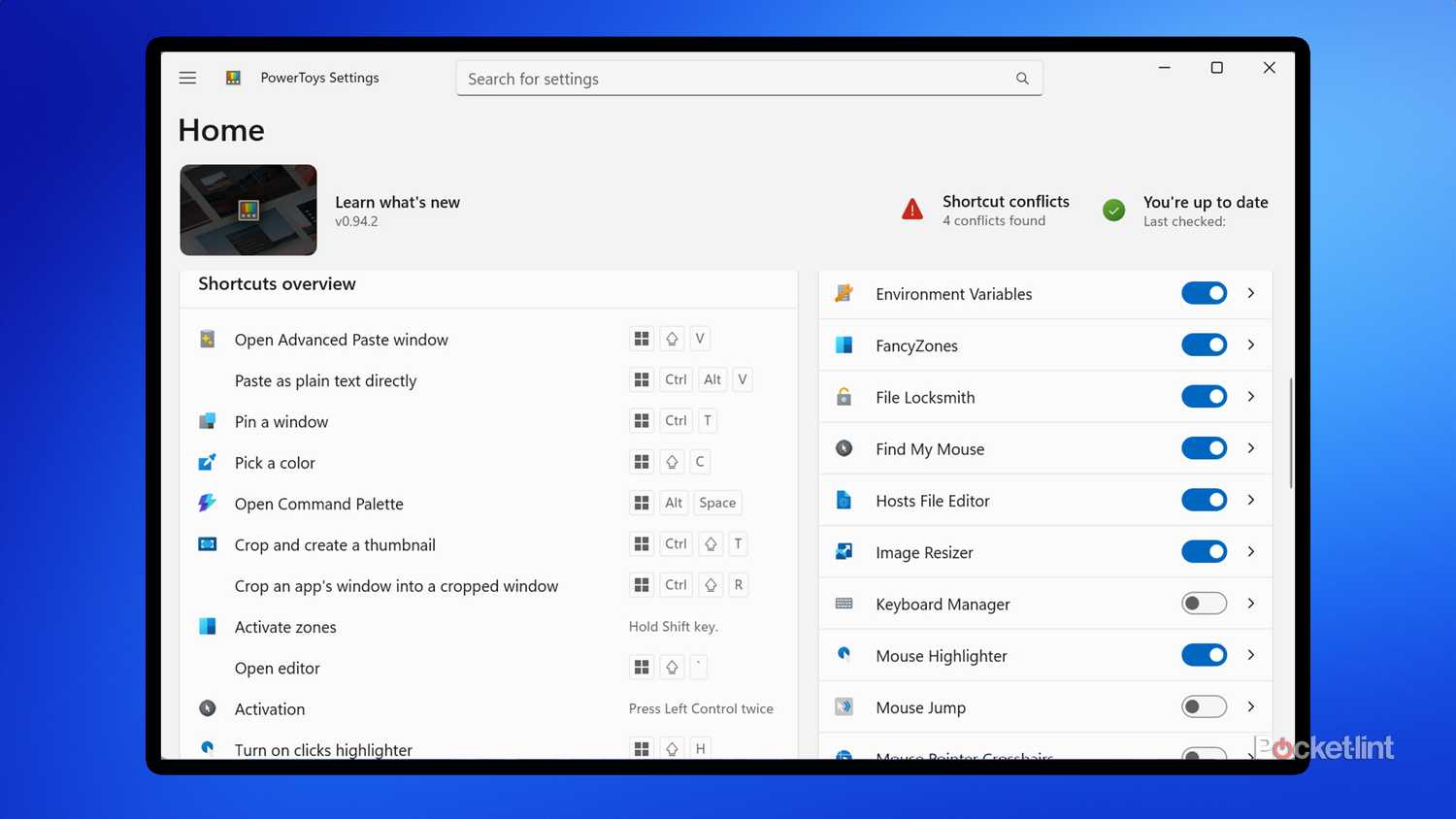Select the Keyboard Manager icon
The height and width of the screenshot is (819, 1456).
click(x=844, y=603)
